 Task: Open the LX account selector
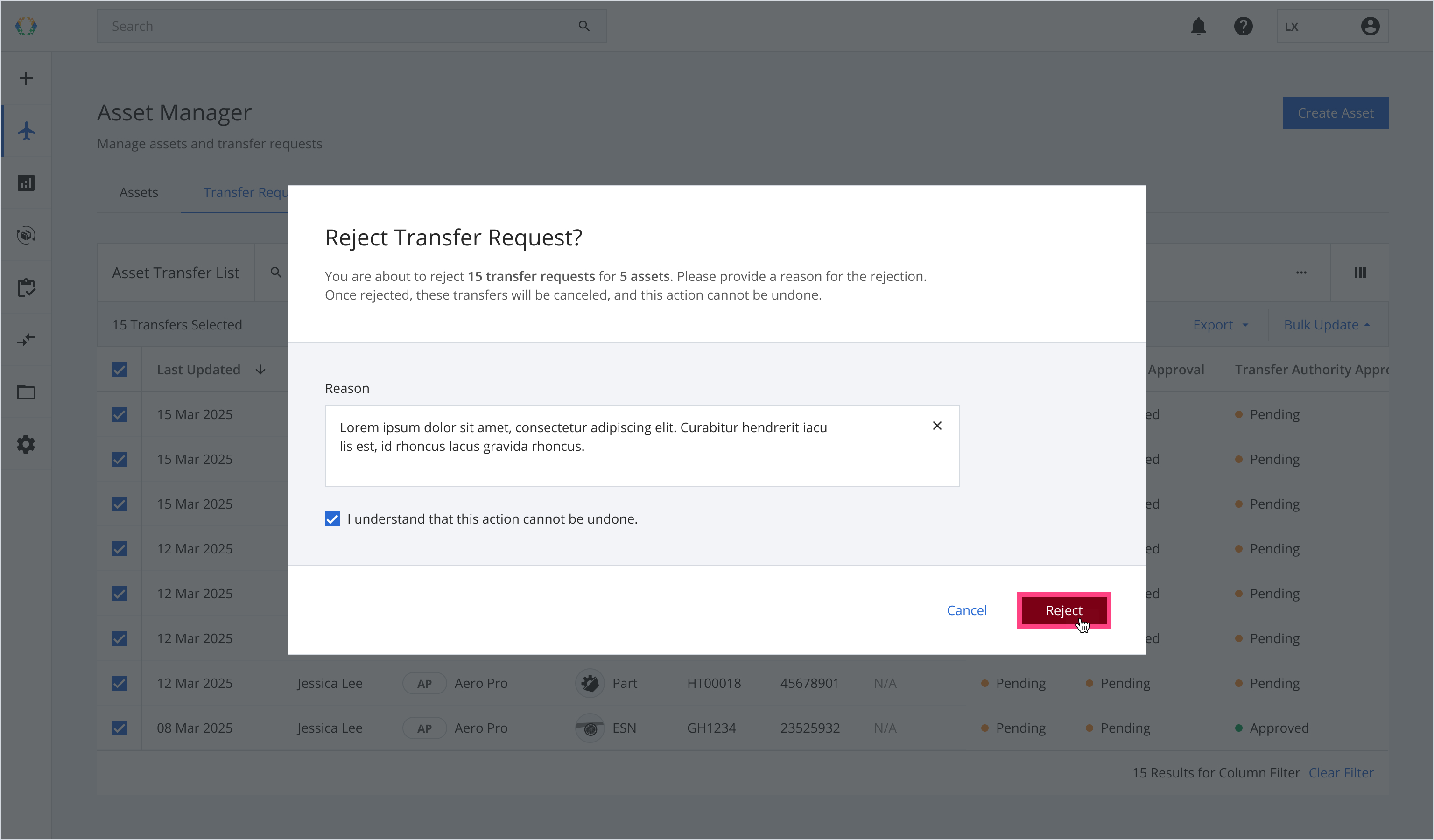click(1333, 26)
